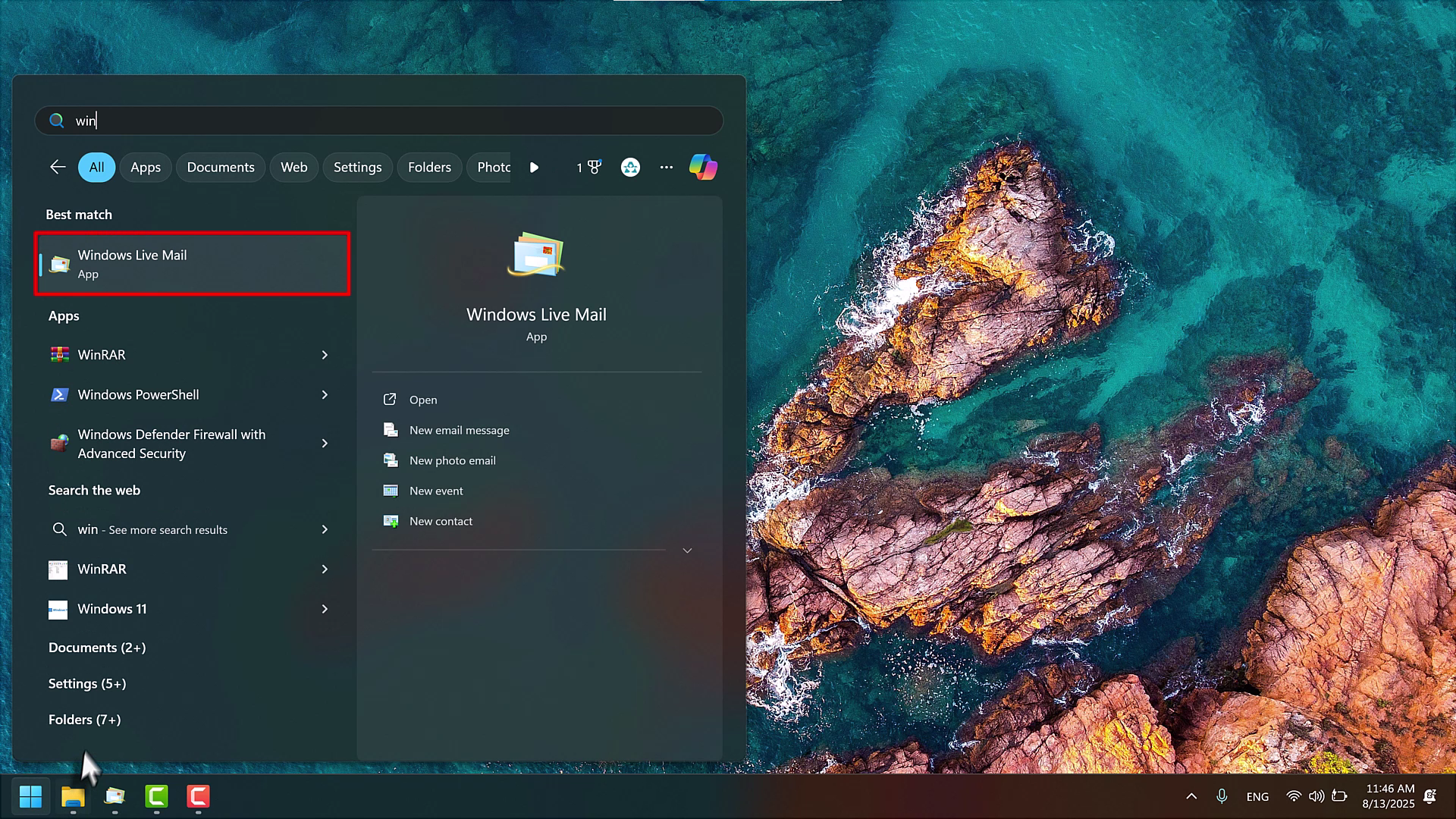Click the battery status icon

pos(1339,796)
